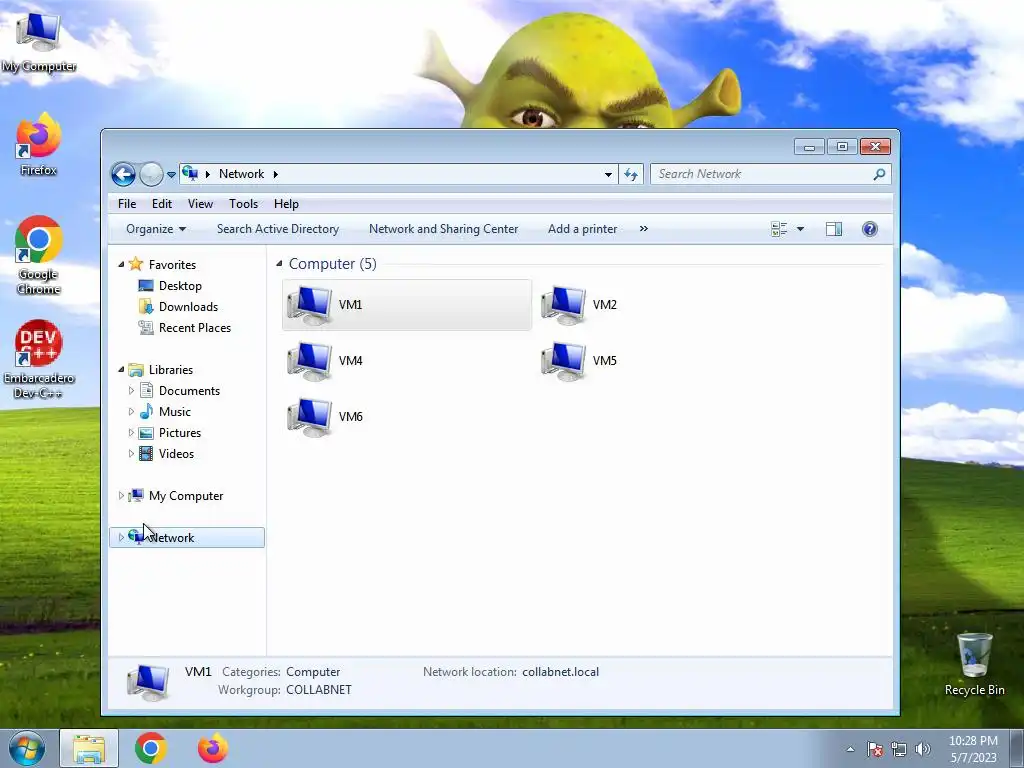Expand the Documents library node
The width and height of the screenshot is (1024, 768).
(x=131, y=391)
